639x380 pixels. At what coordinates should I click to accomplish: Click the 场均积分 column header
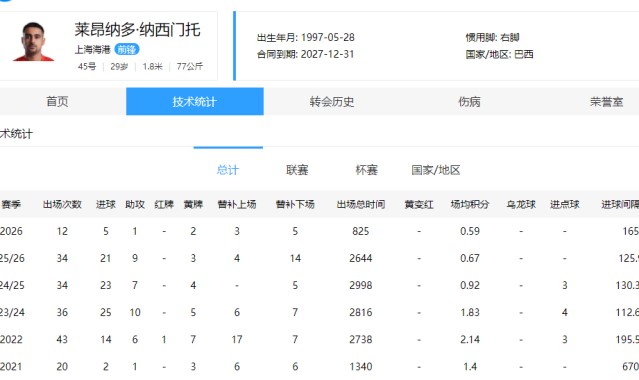click(x=469, y=204)
